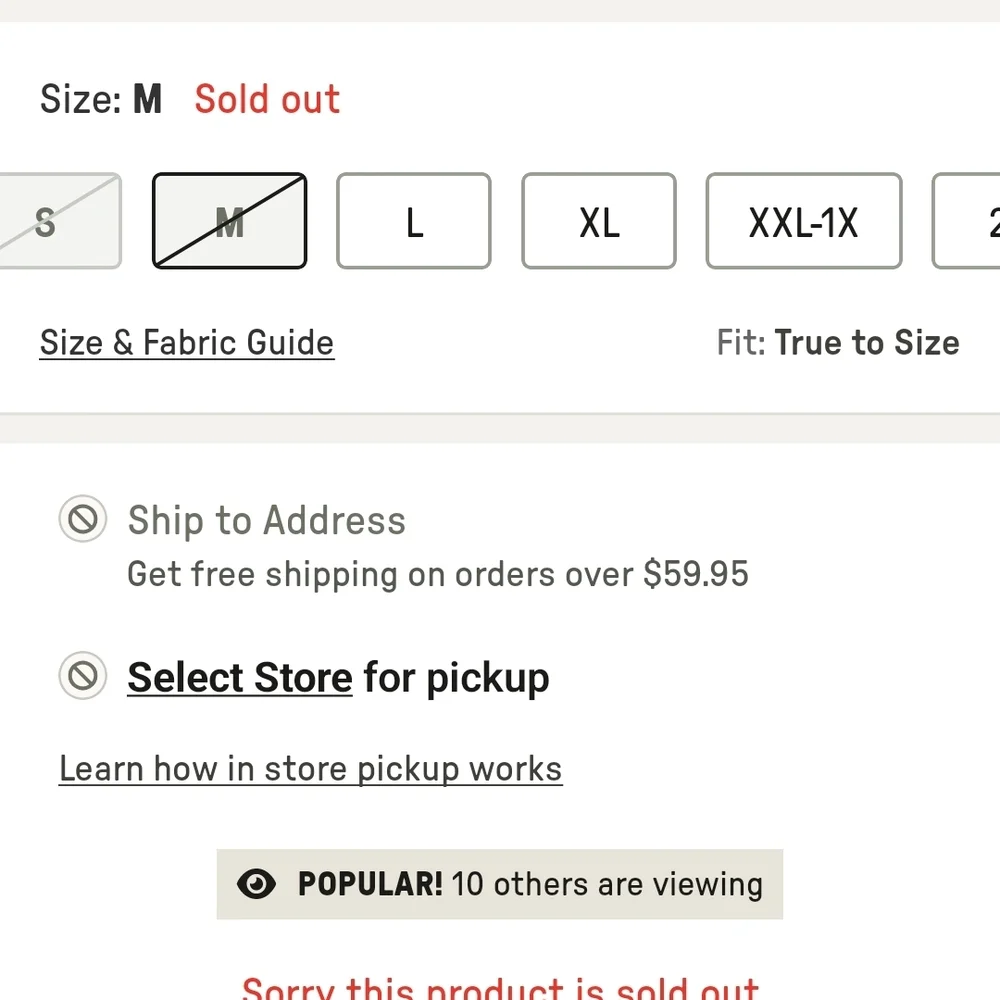The image size is (1000, 1000).
Task: Click the partially visible size after XXL-1X
Action: tap(966, 221)
